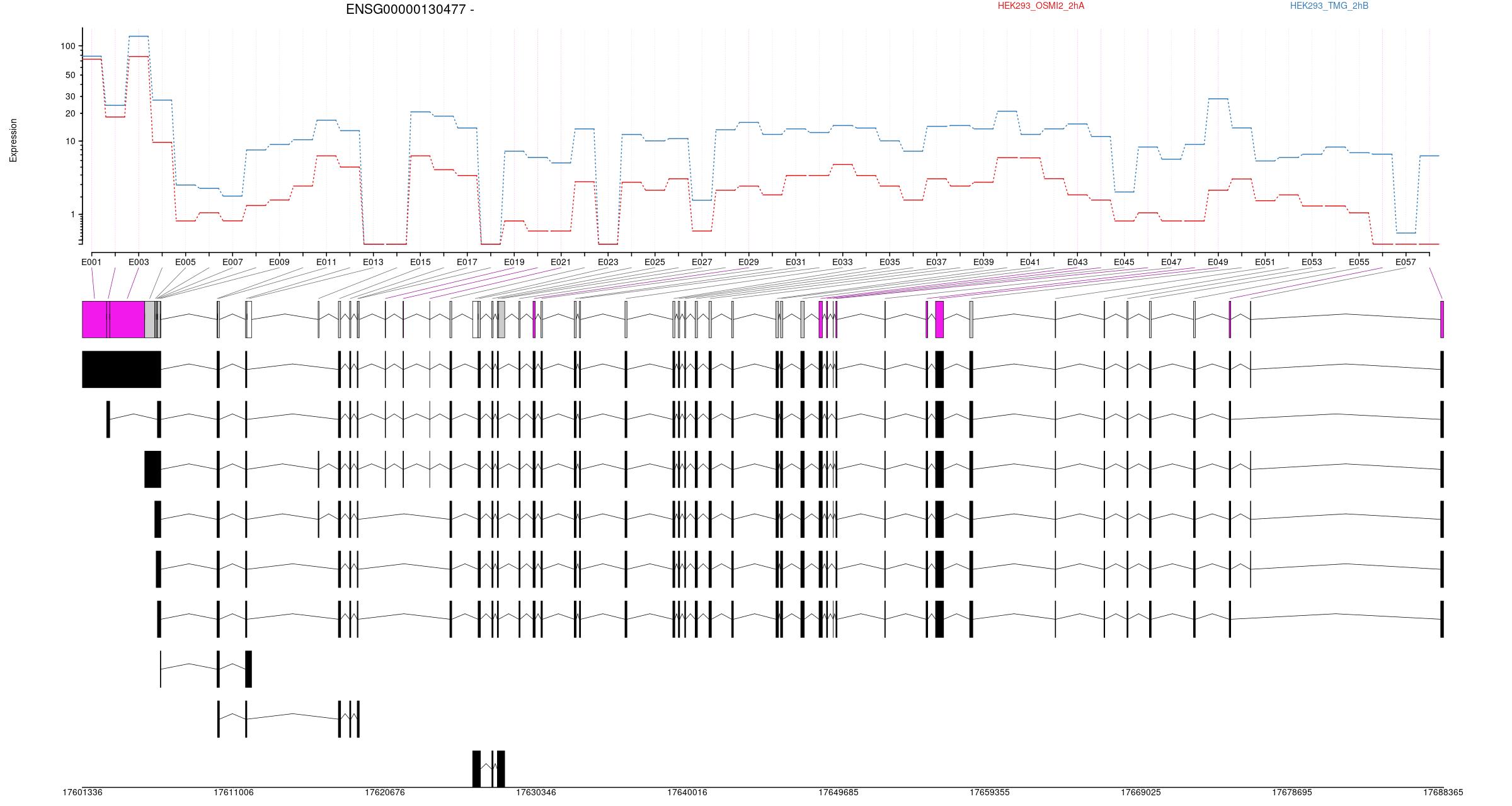Click the y-axis tick value 1

(72, 214)
